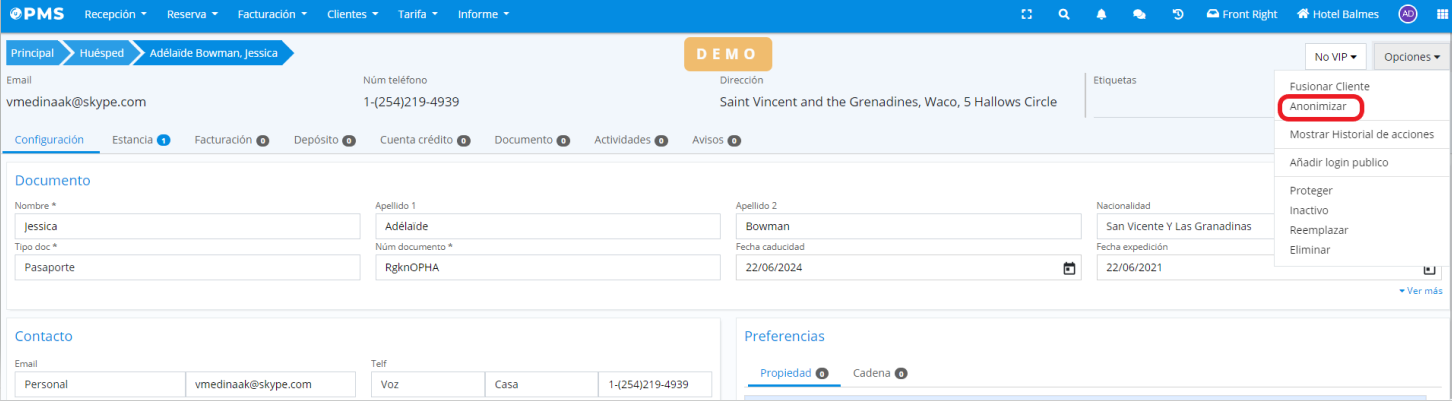The width and height of the screenshot is (1452, 401).
Task: Click the AD user avatar
Action: (x=1408, y=14)
